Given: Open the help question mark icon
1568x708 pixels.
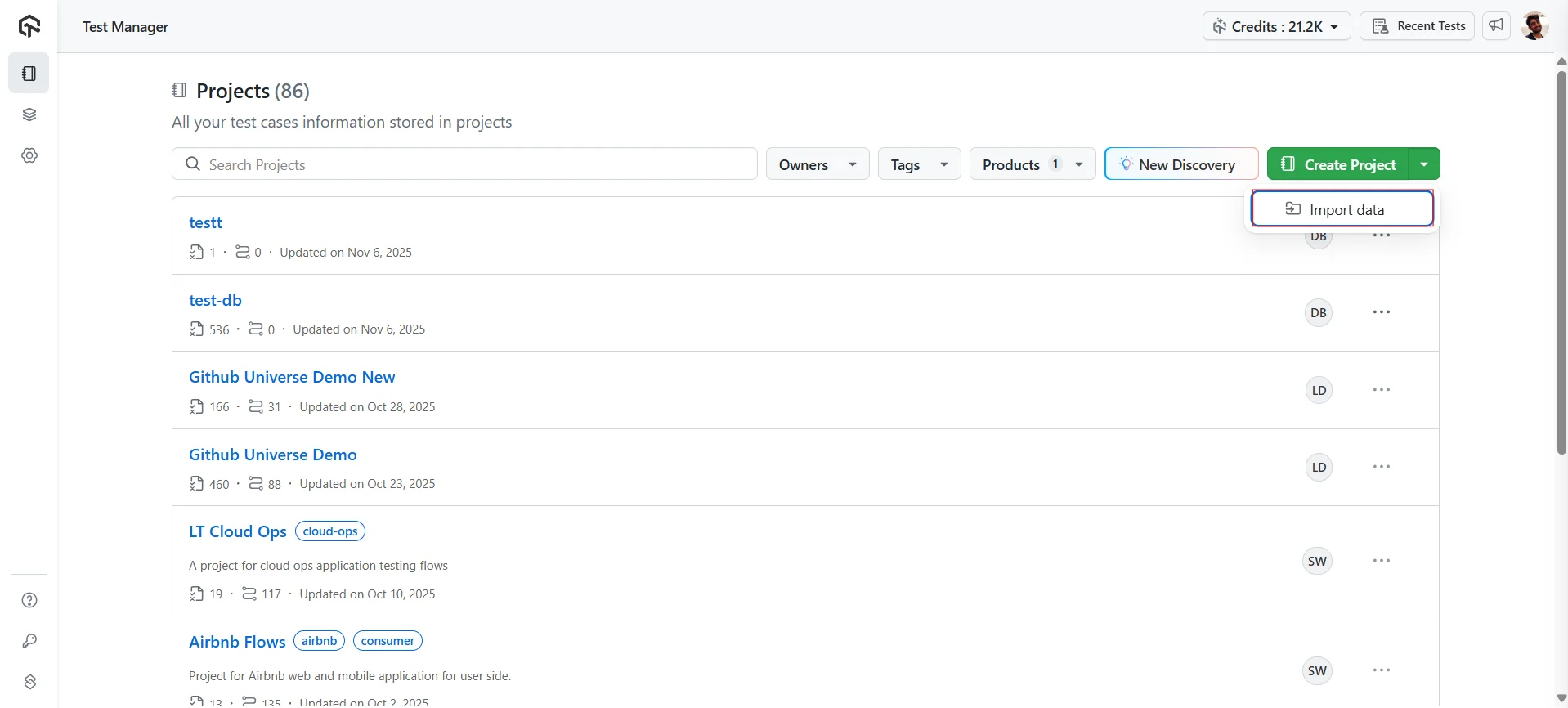Looking at the screenshot, I should pos(29,600).
